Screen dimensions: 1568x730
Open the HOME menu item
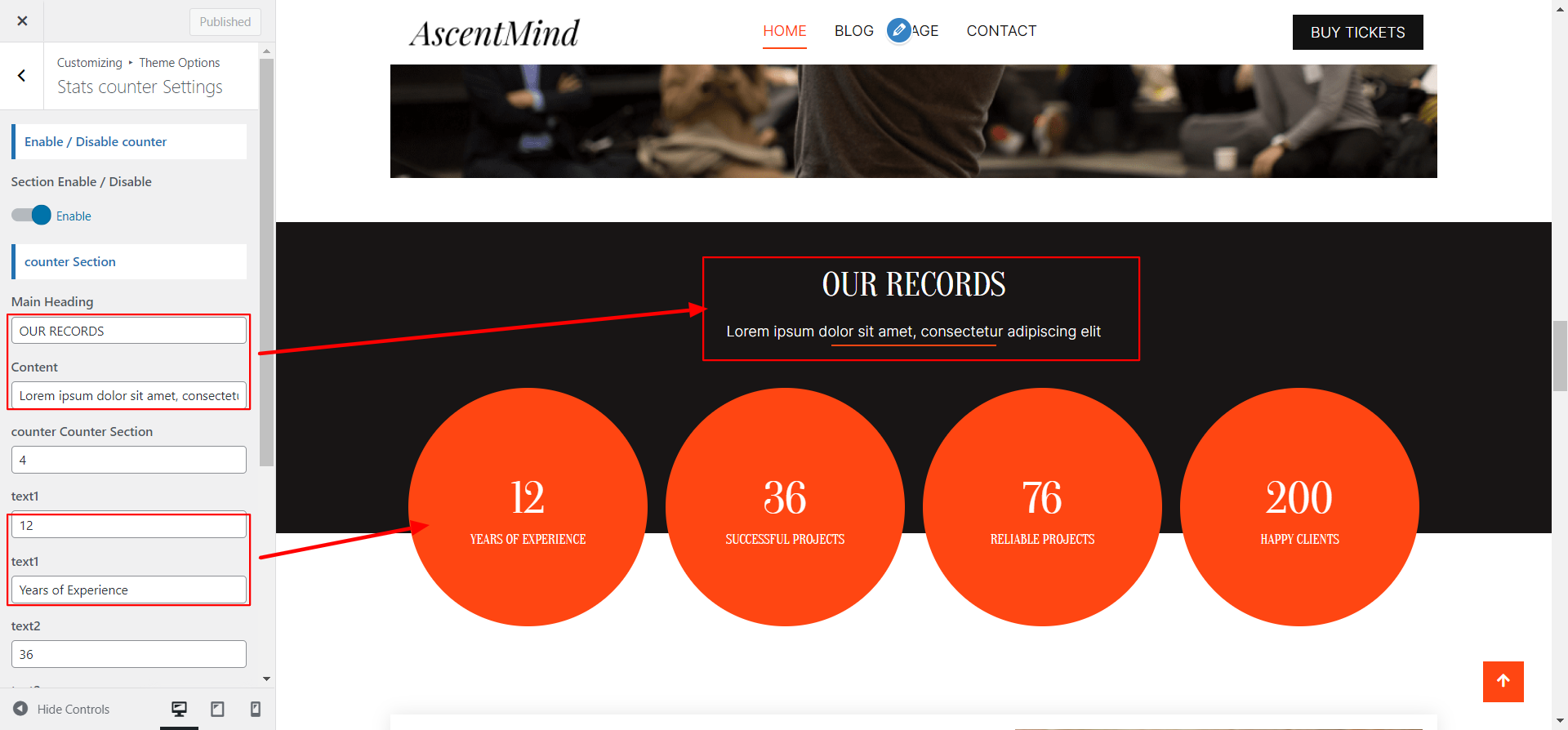(784, 31)
